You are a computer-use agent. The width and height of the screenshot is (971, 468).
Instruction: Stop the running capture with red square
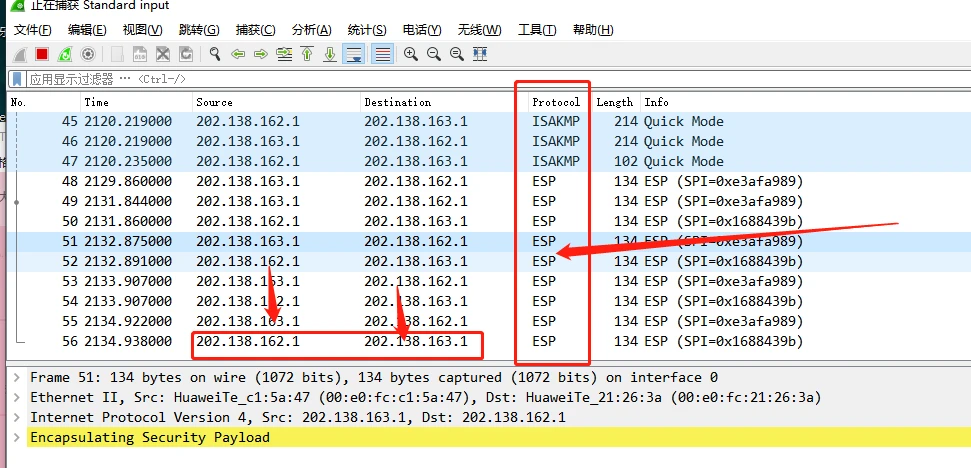point(42,54)
